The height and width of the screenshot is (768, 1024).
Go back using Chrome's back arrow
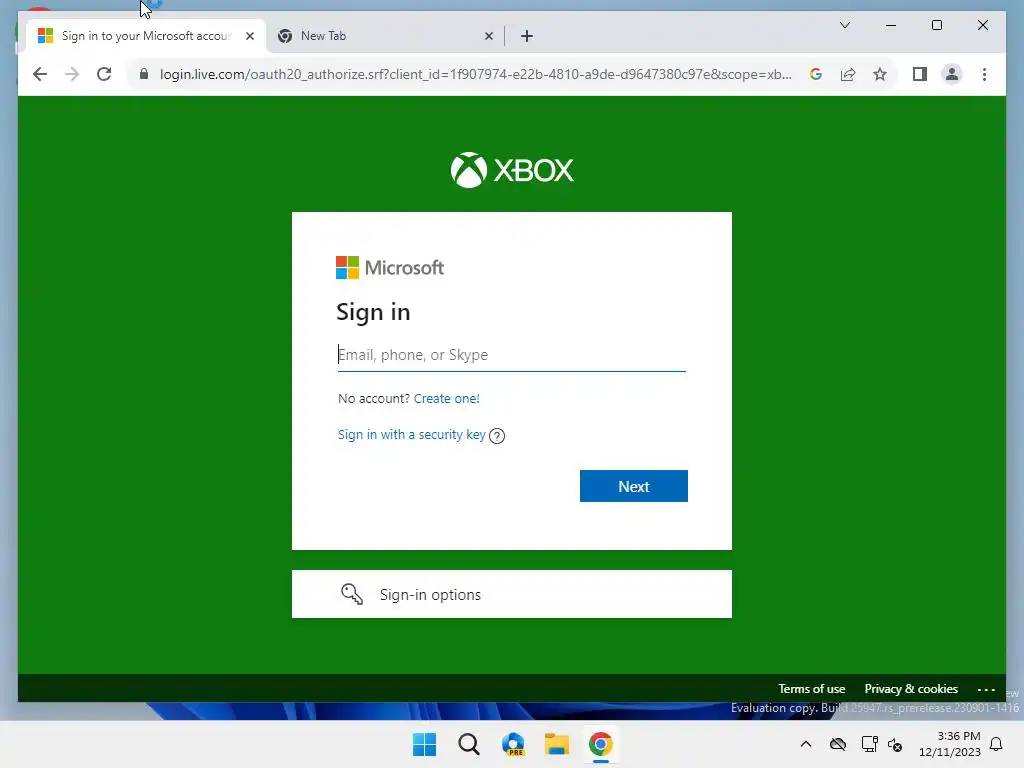point(40,74)
